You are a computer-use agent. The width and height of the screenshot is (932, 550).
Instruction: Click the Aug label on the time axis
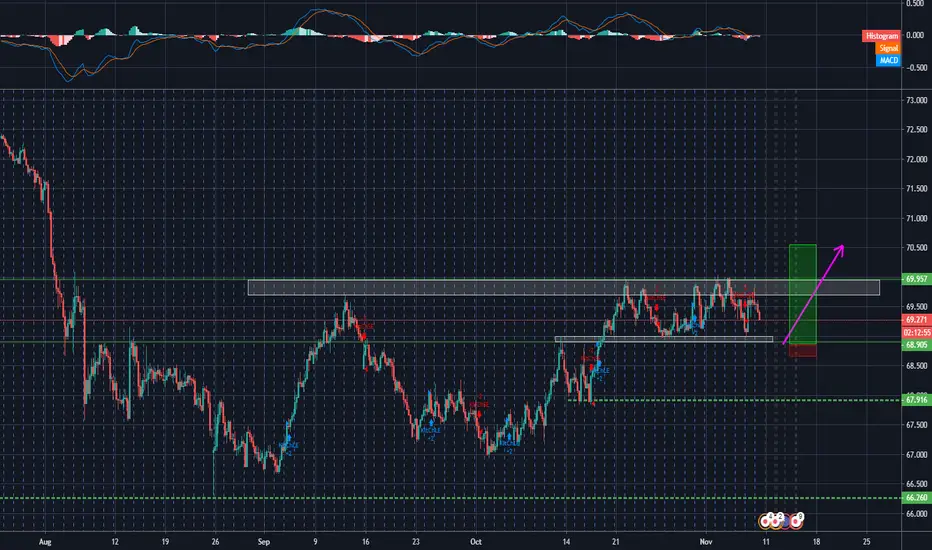pyautogui.click(x=45, y=542)
